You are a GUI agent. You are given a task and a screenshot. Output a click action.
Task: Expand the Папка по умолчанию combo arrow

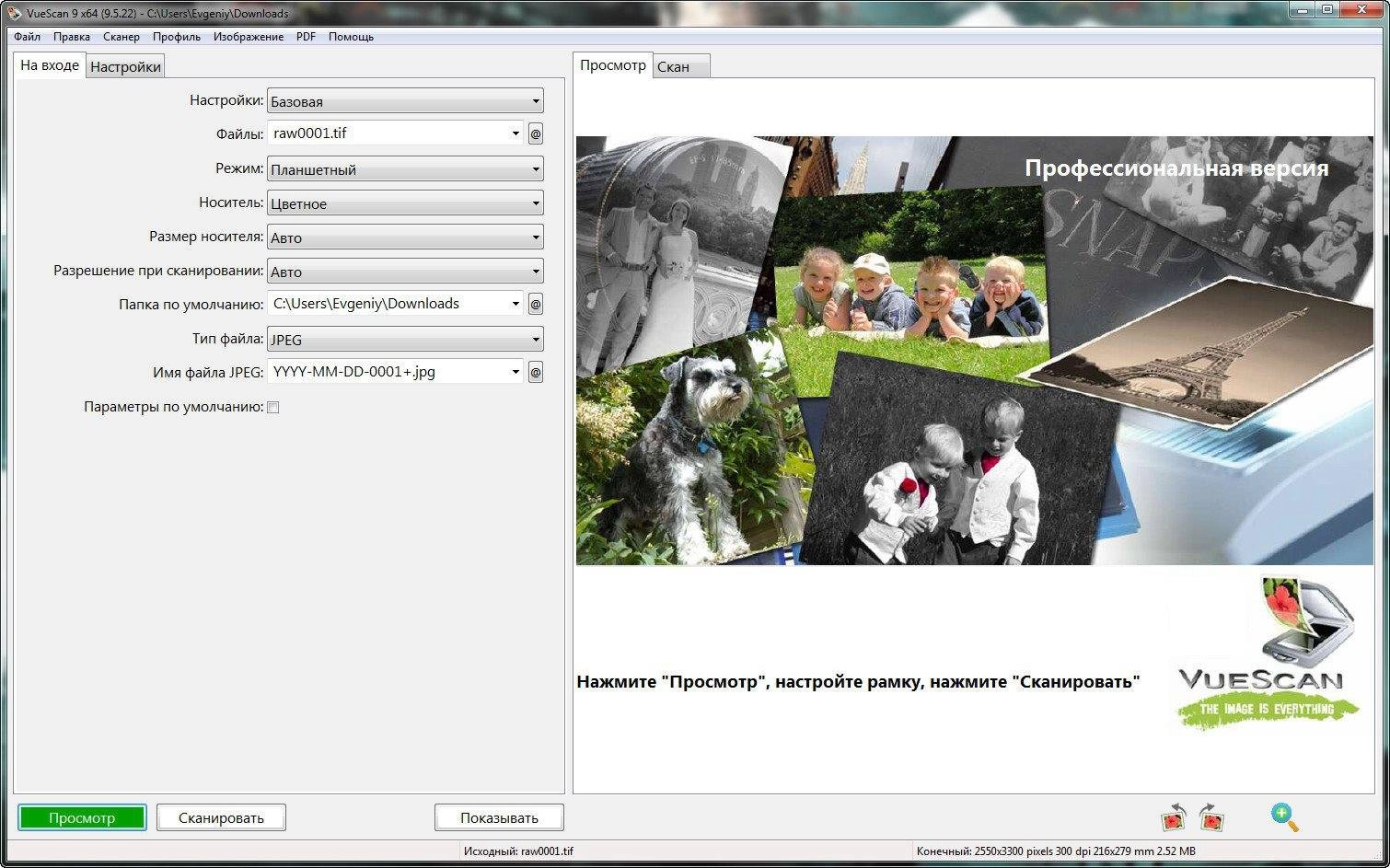(515, 304)
